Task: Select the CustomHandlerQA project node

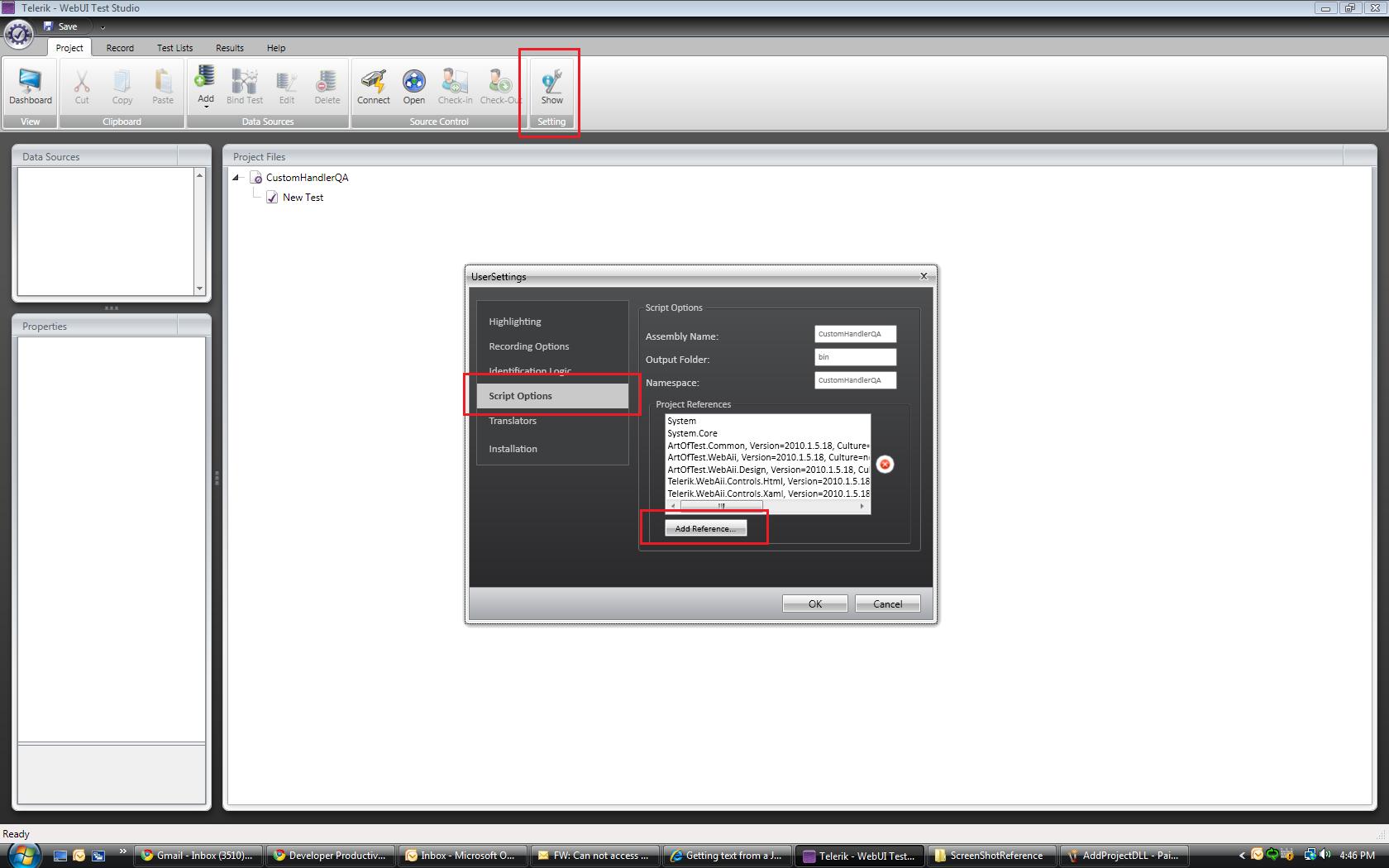Action: 307,178
